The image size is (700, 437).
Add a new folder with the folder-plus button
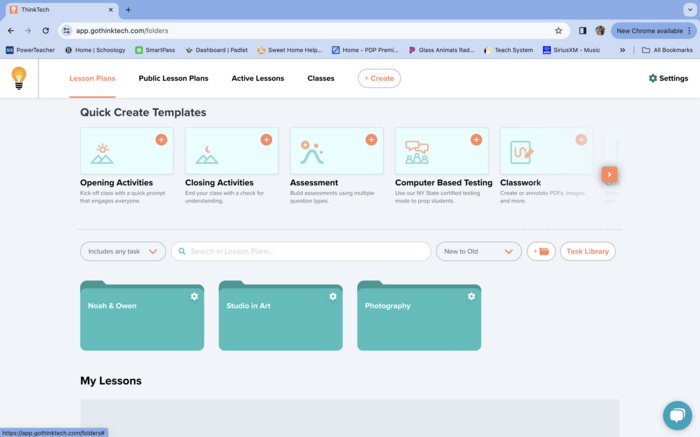coord(541,251)
